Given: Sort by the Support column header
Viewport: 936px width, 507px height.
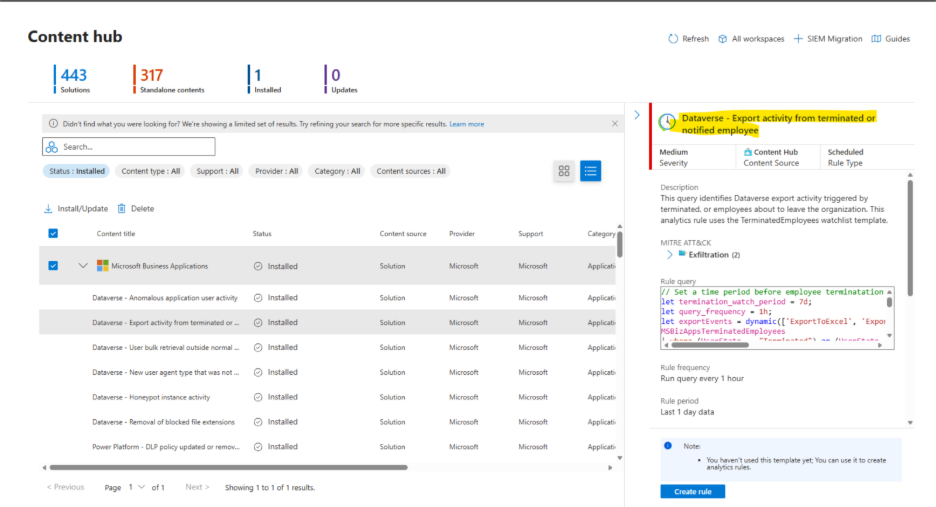Looking at the screenshot, I should click(531, 234).
